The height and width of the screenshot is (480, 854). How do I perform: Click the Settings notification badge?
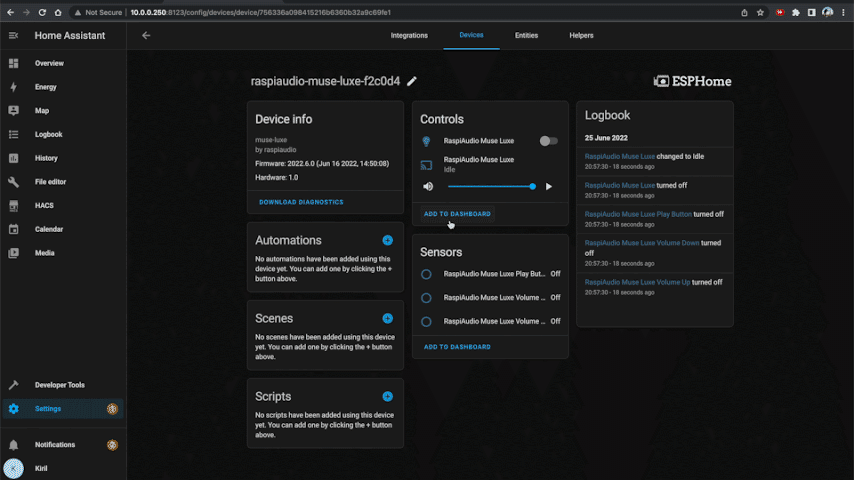point(112,409)
